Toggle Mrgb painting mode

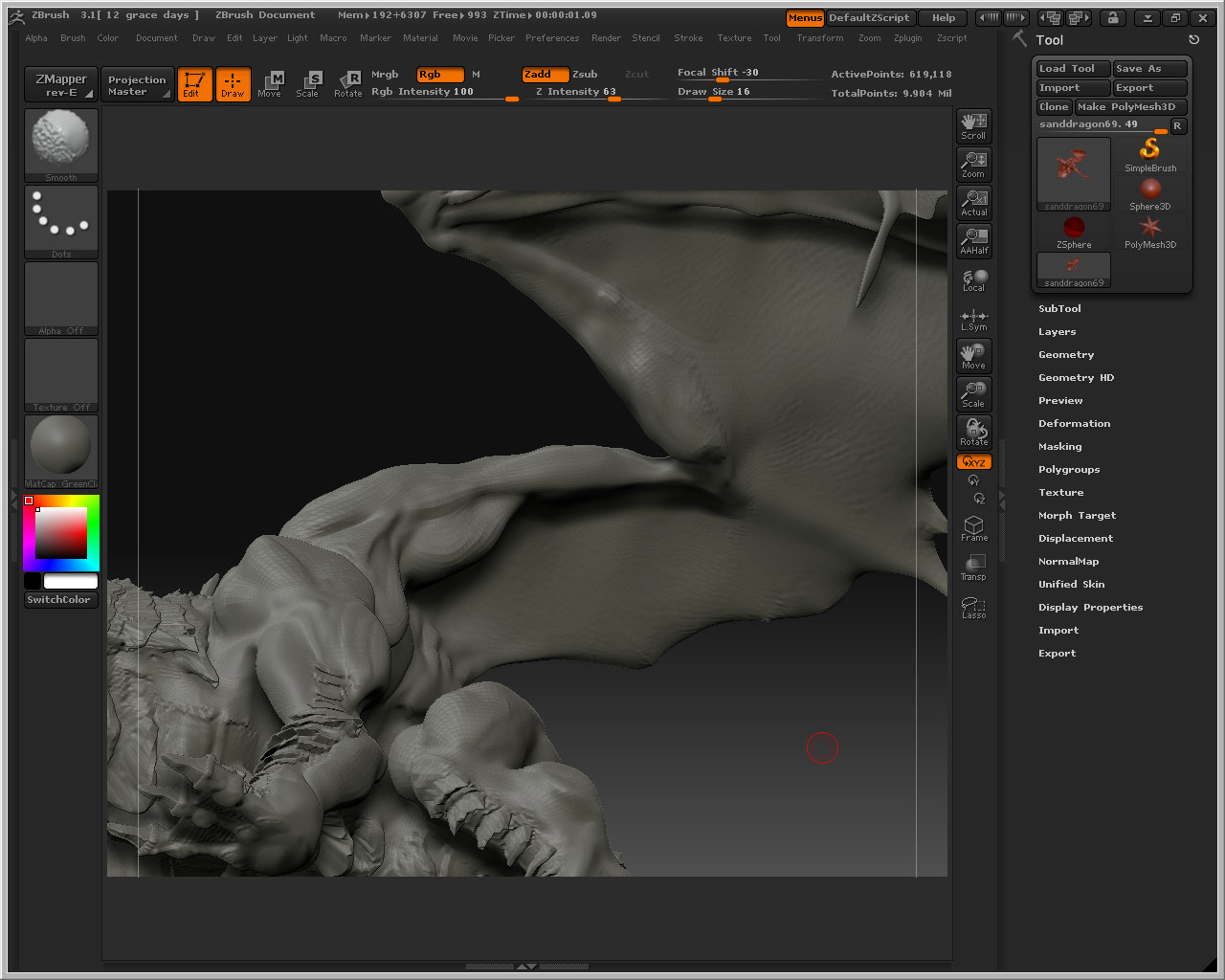point(385,75)
